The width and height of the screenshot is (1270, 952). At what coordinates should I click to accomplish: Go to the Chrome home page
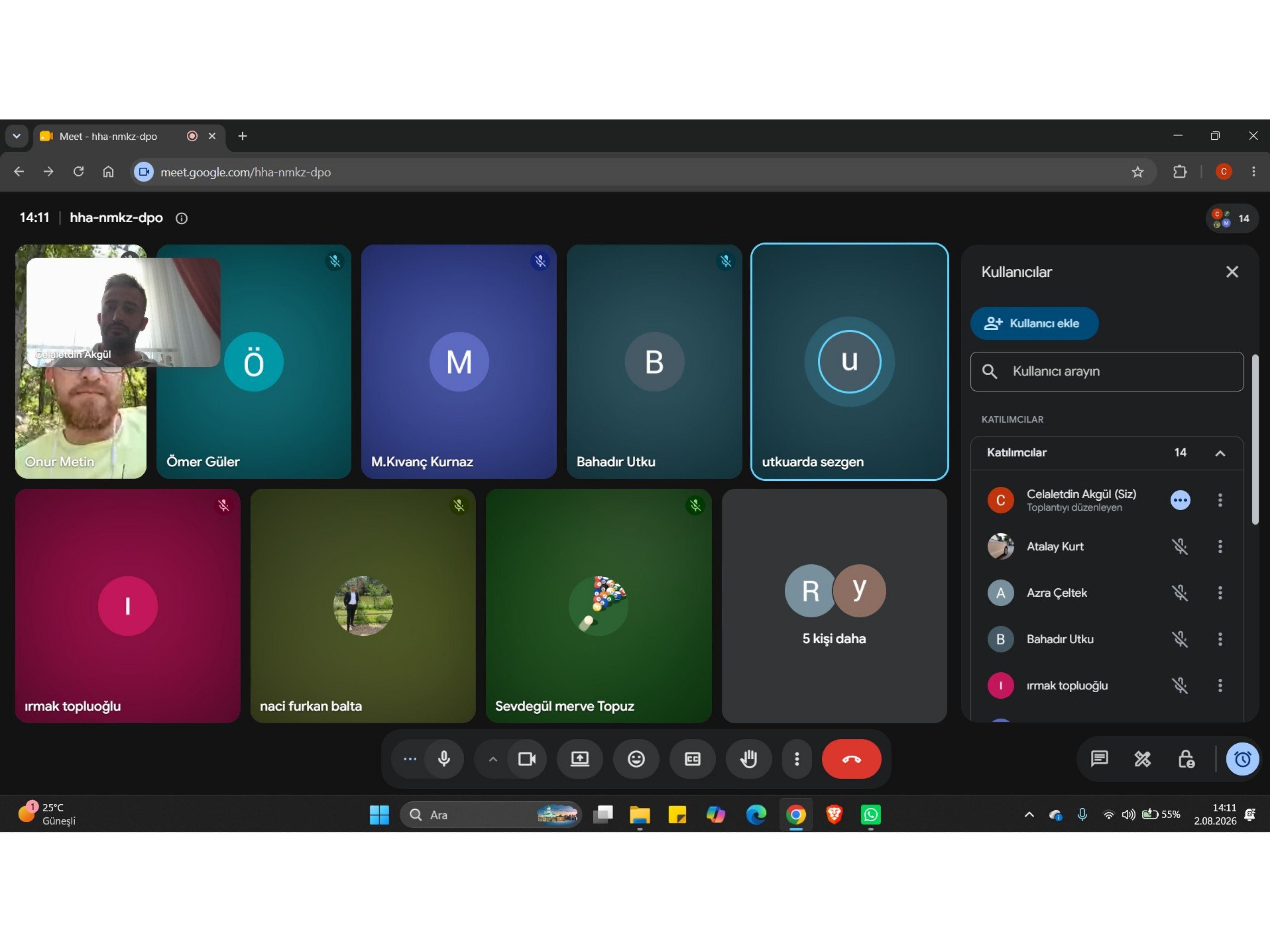click(109, 172)
